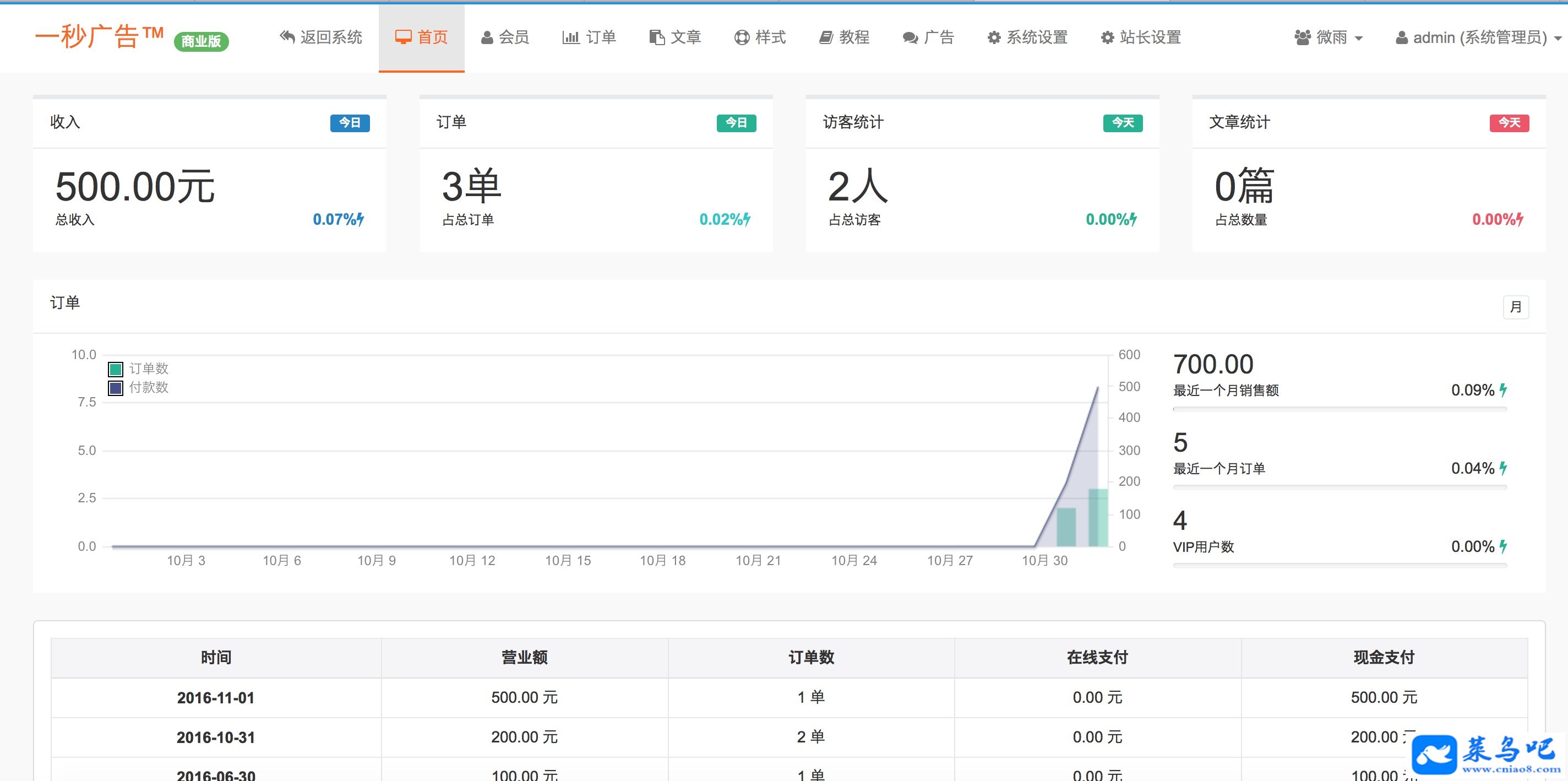Open the 广告 menu
Viewport: 1568px width, 781px height.
tap(928, 38)
